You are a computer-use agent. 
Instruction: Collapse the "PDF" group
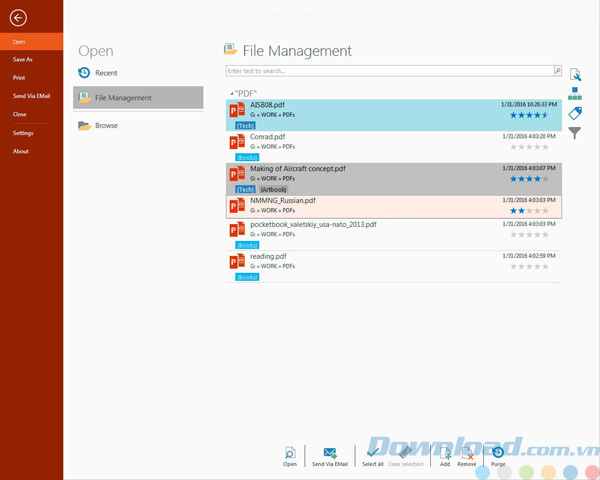click(x=232, y=93)
